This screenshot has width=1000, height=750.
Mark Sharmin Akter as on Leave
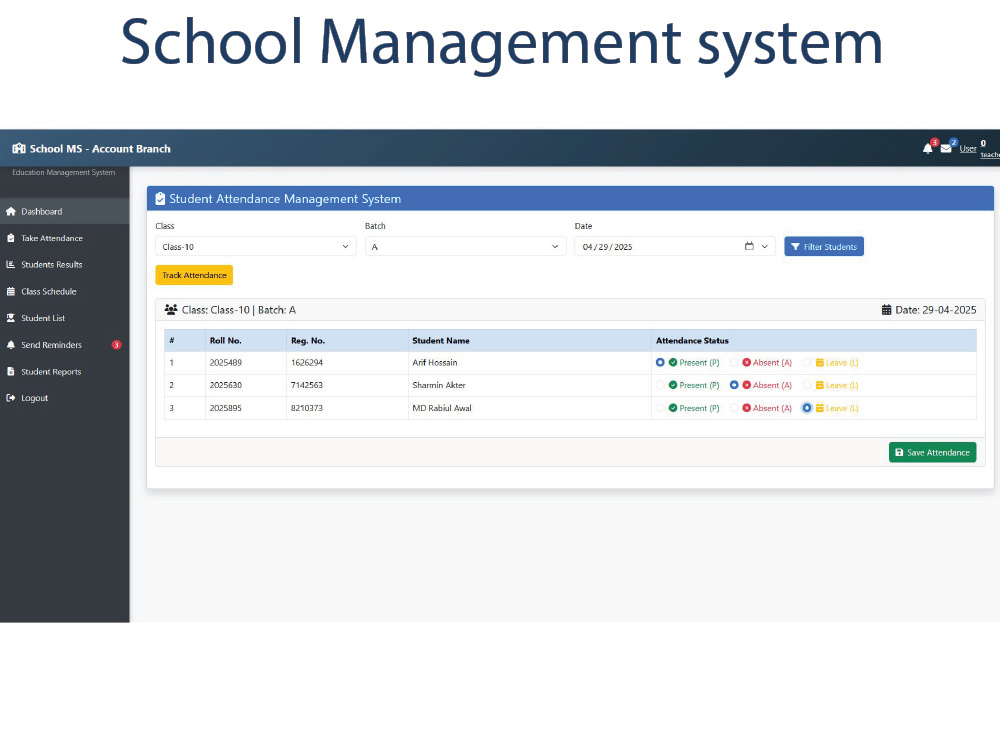coord(807,385)
